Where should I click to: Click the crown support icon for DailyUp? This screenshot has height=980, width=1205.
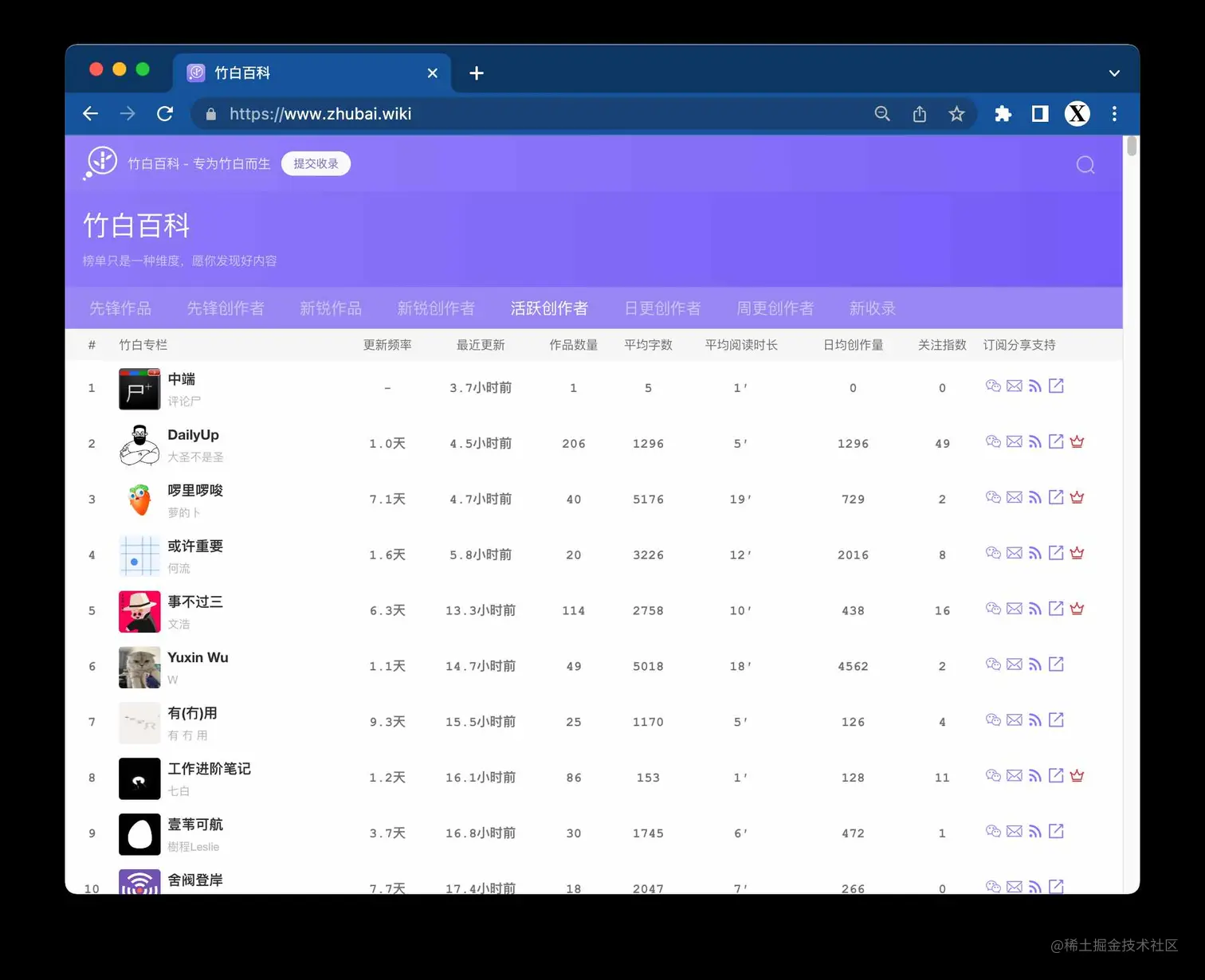(1077, 442)
